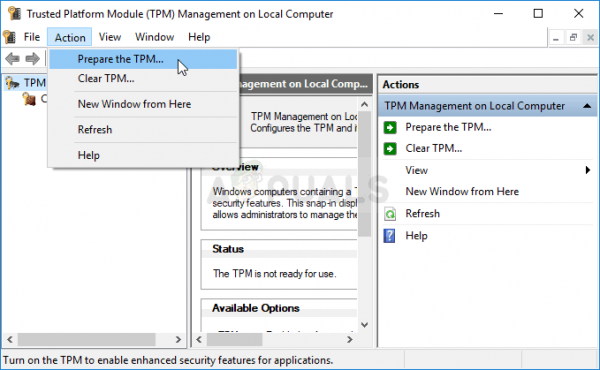Select the TPM root node icon in tree
This screenshot has width=600, height=370.
[12, 83]
